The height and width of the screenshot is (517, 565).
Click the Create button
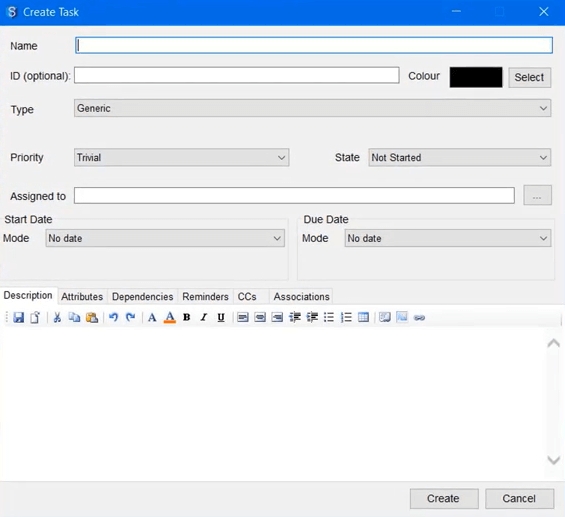[x=444, y=499]
